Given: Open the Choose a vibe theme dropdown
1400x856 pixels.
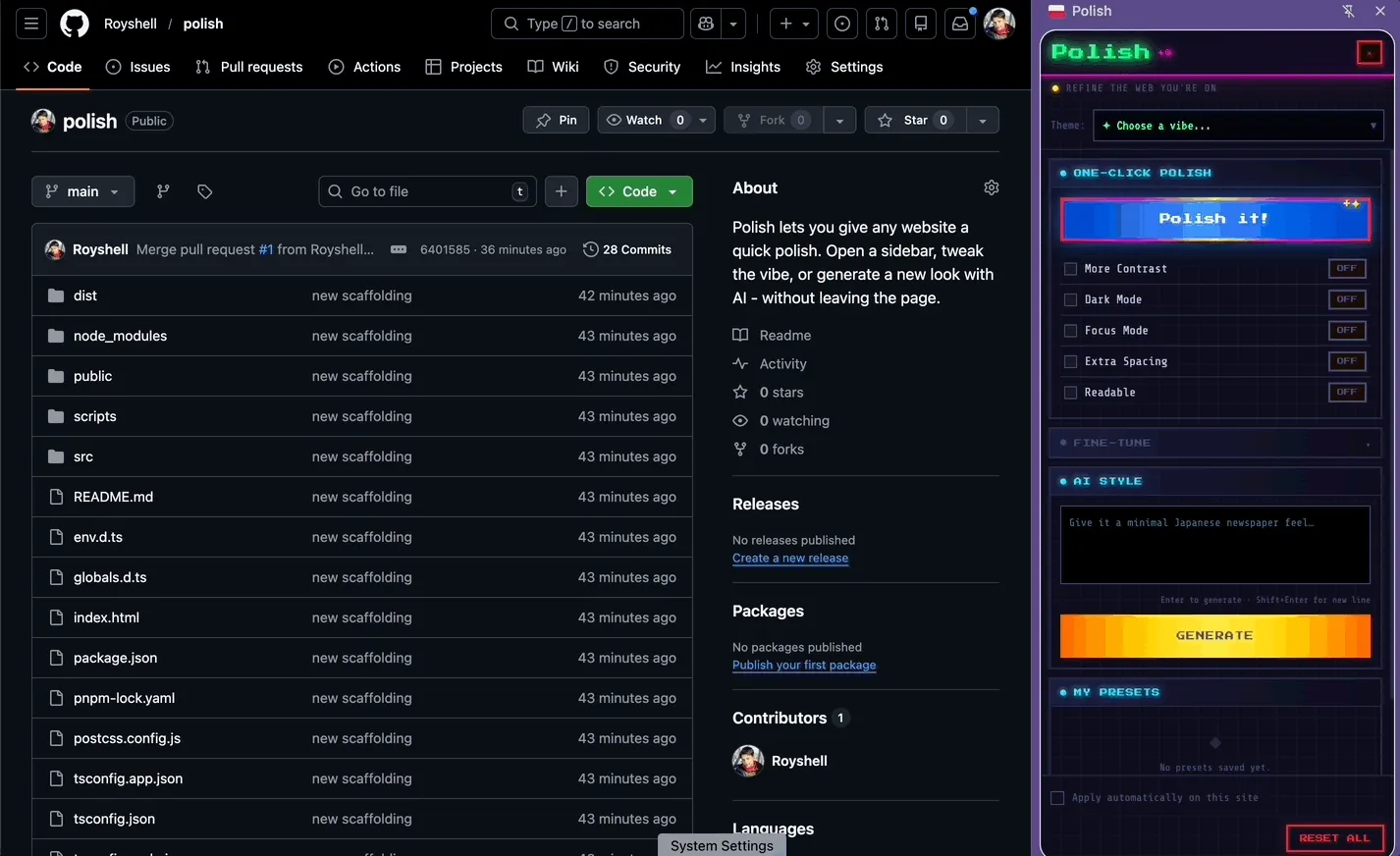Looking at the screenshot, I should 1238,125.
